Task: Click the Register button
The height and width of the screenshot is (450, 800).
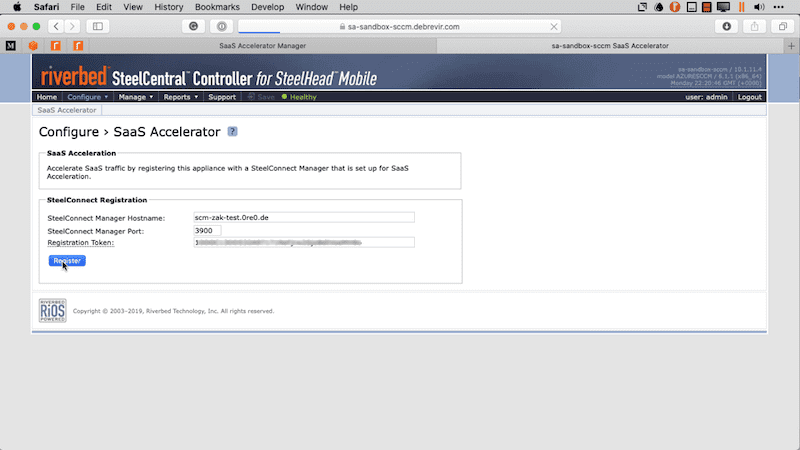Action: [67, 261]
